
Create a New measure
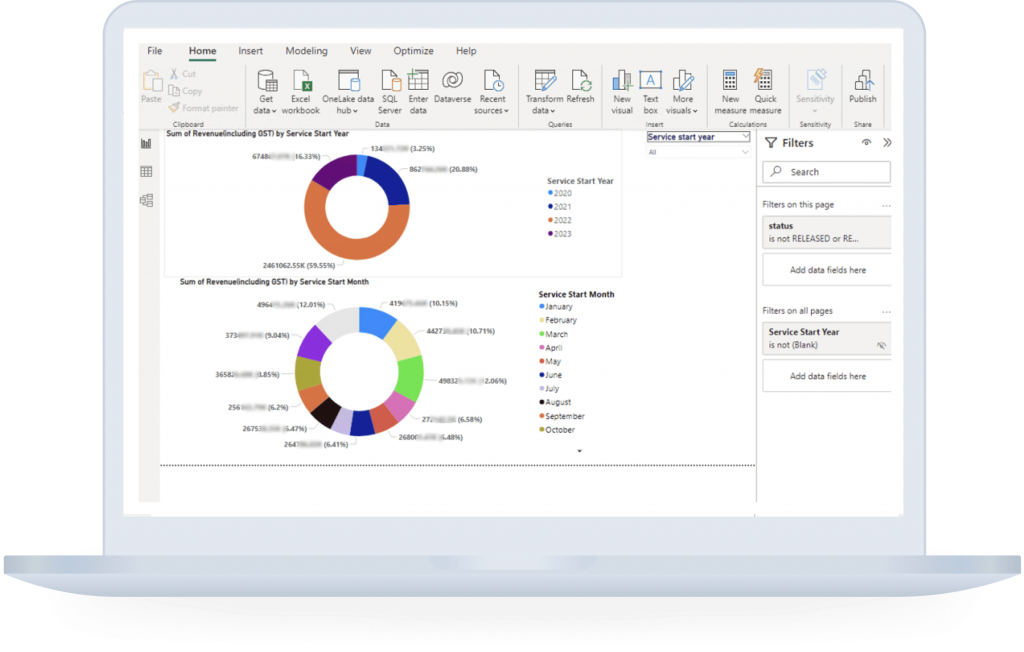pyautogui.click(x=730, y=92)
